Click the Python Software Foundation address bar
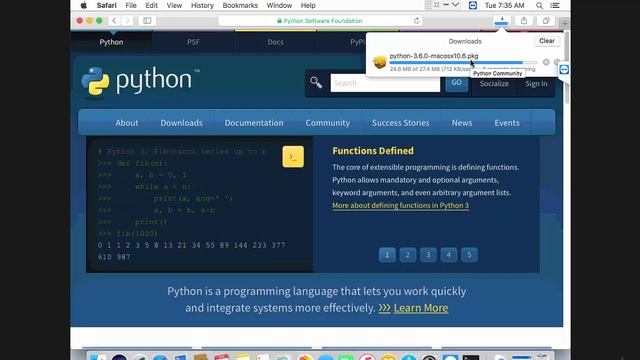The width and height of the screenshot is (640, 360). 320,20
